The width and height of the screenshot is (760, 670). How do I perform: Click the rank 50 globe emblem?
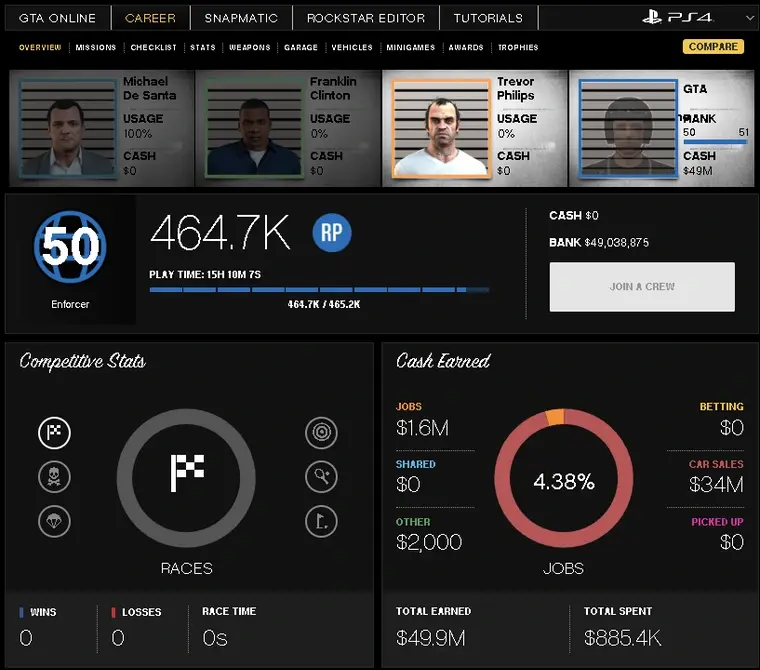[70, 246]
